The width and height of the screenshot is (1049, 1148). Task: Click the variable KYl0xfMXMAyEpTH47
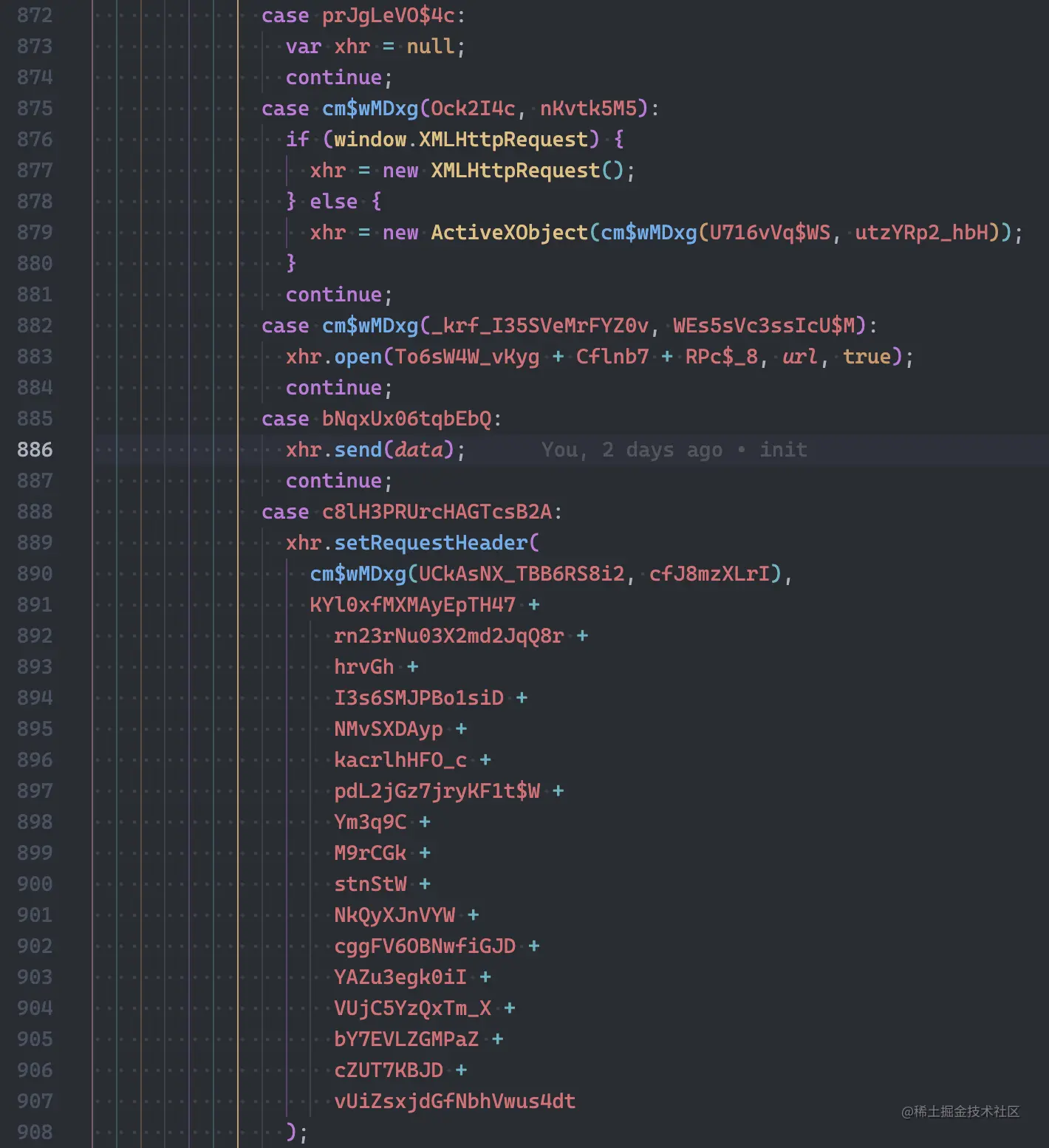[413, 605]
